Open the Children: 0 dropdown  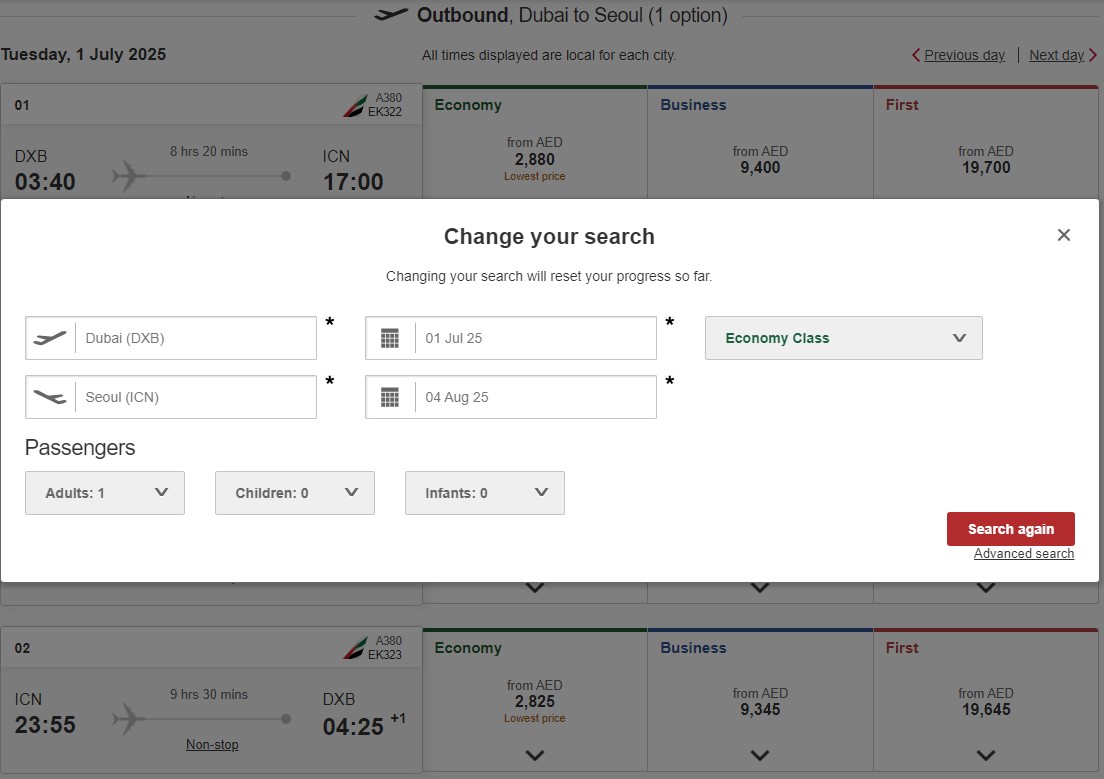click(295, 493)
